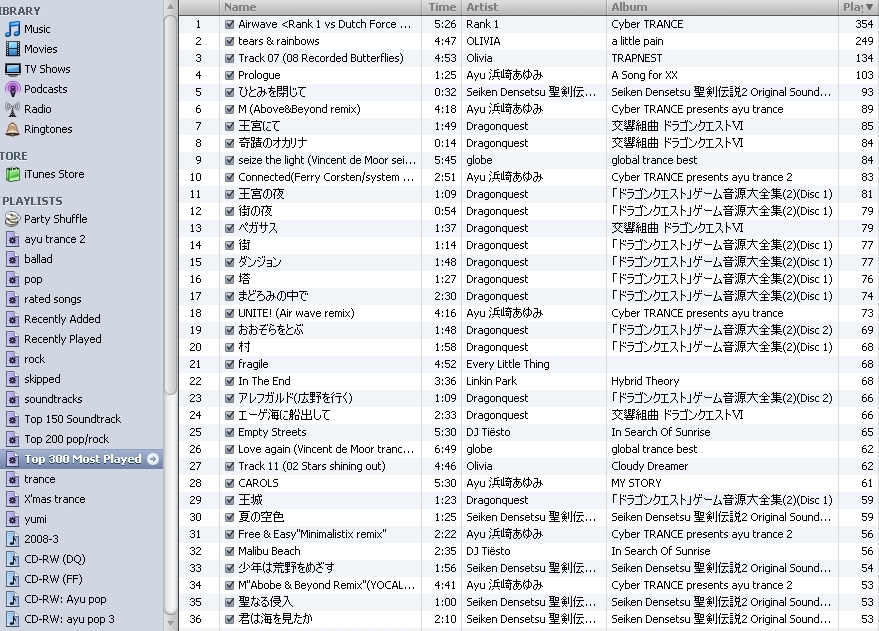This screenshot has width=879, height=631.
Task: Select the Top 150 Soundtrack icon
Action: [x=12, y=419]
